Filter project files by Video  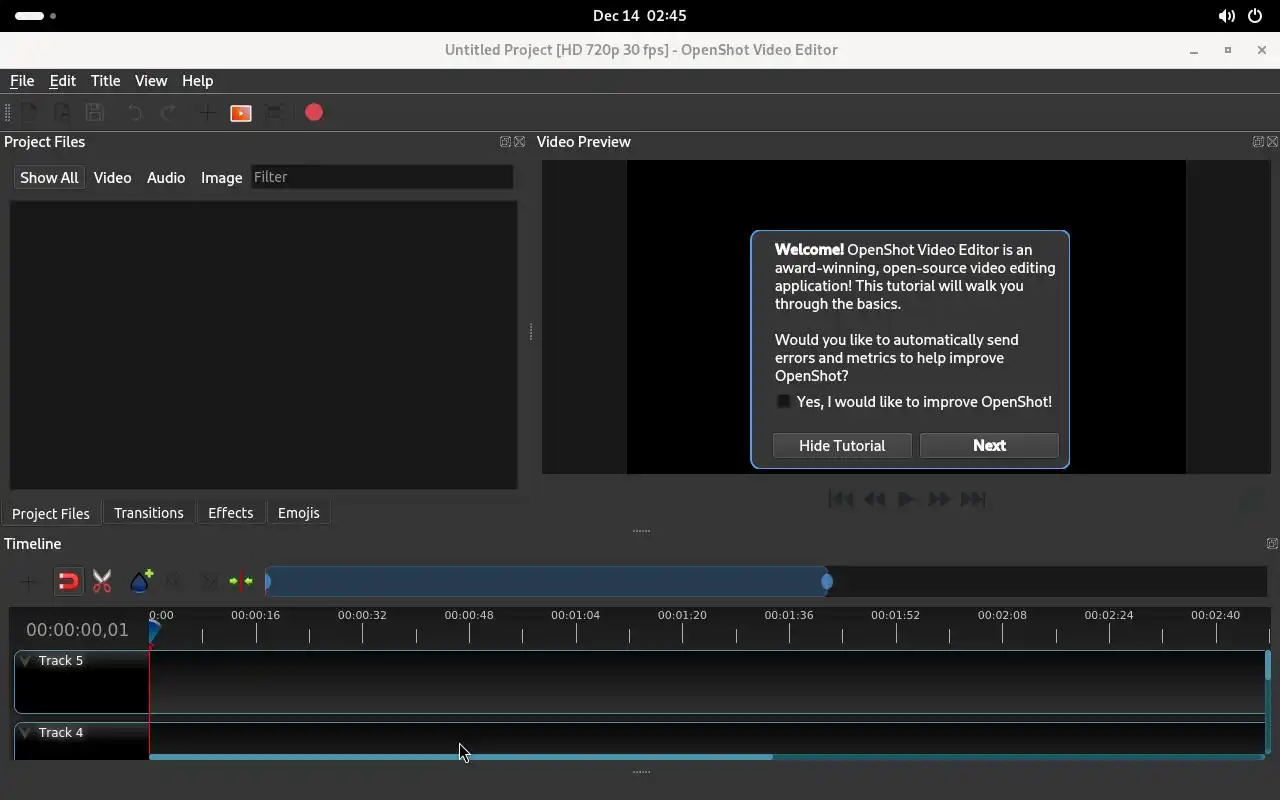(112, 178)
